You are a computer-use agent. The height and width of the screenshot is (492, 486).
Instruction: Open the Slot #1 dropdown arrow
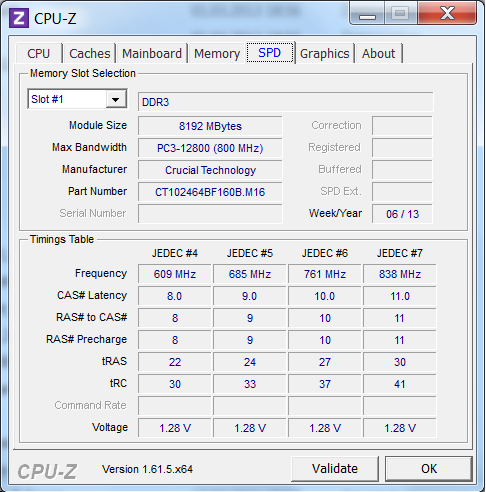(x=116, y=99)
